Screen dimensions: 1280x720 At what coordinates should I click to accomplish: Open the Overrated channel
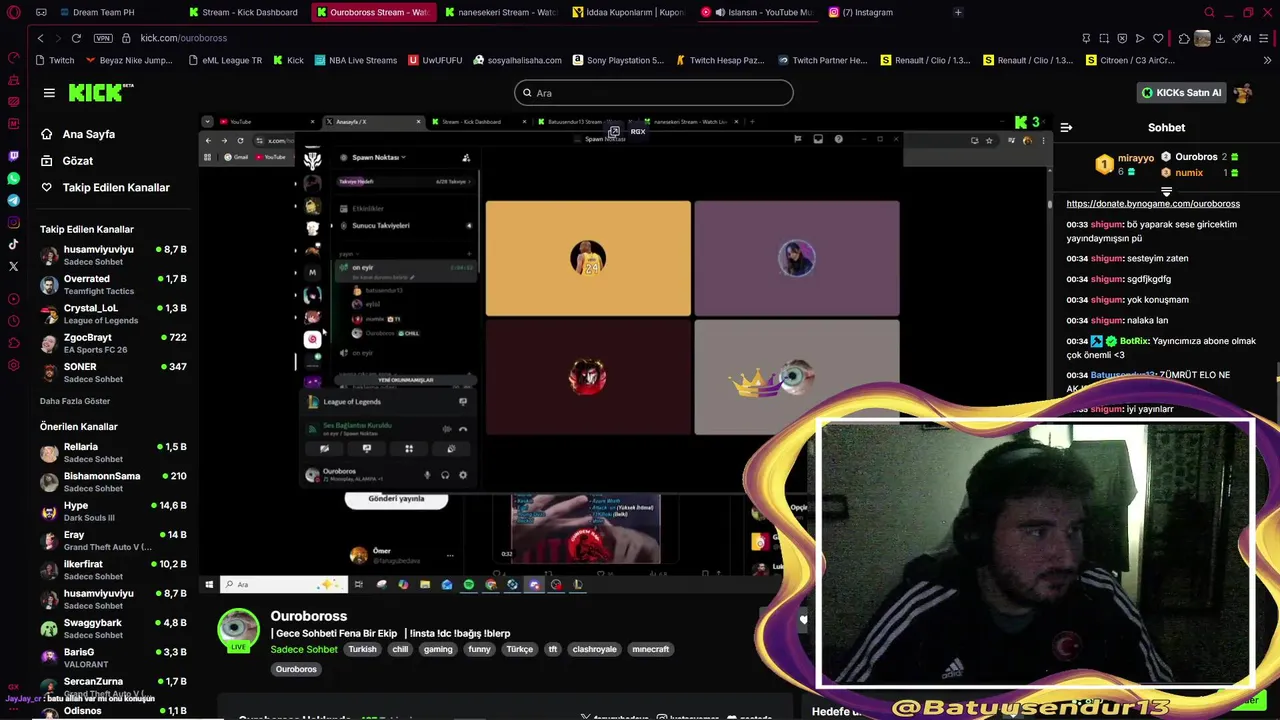click(114, 285)
